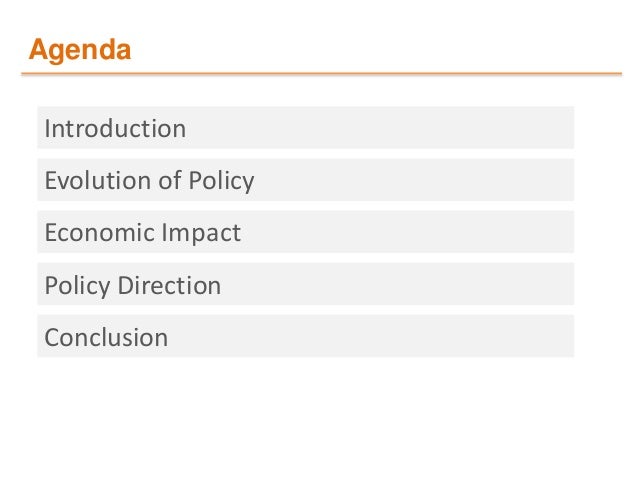Click the word Economic in the third item
Image resolution: width=638 pixels, height=479 pixels.
point(100,232)
